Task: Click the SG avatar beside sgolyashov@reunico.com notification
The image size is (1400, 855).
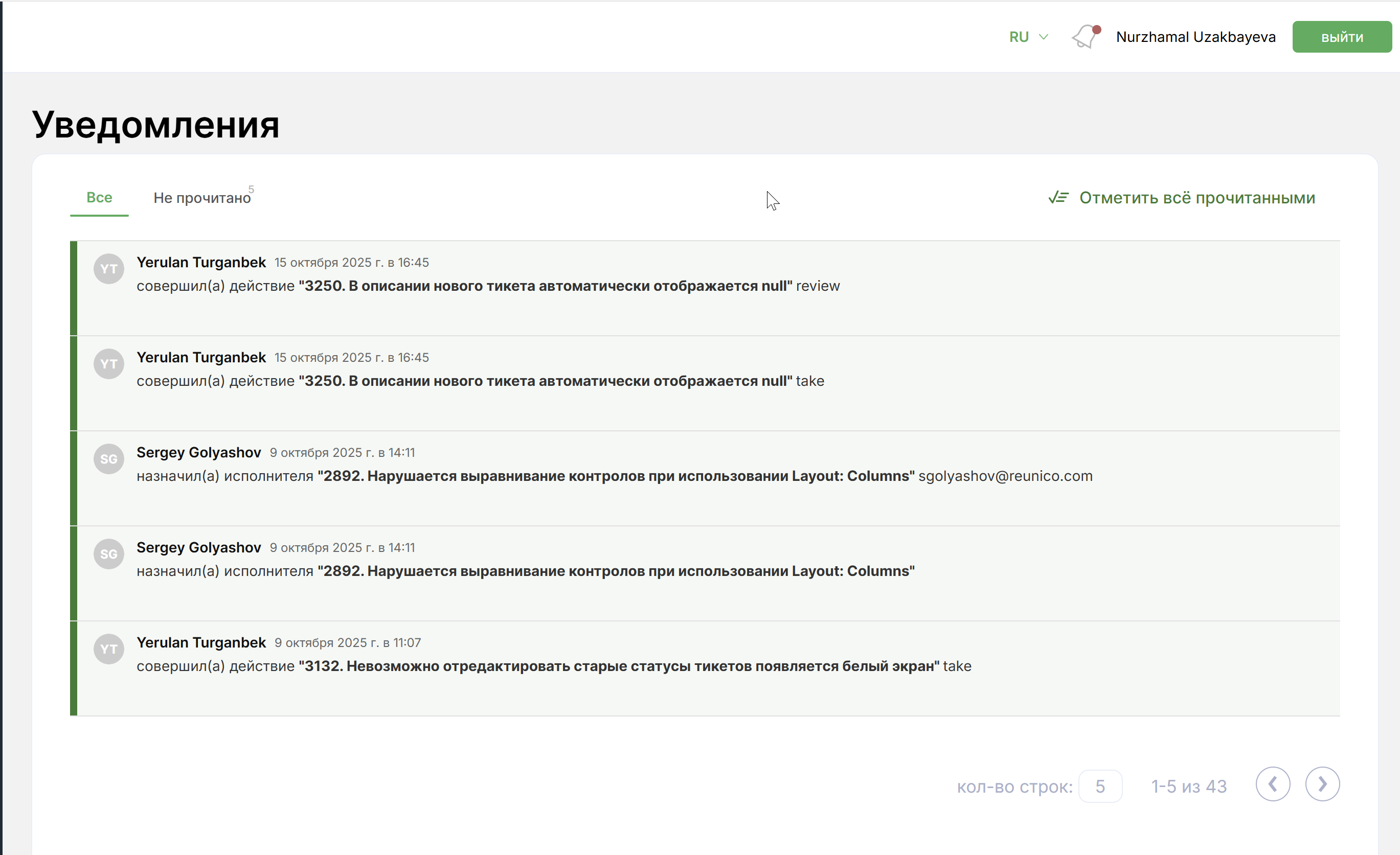Action: tap(108, 459)
